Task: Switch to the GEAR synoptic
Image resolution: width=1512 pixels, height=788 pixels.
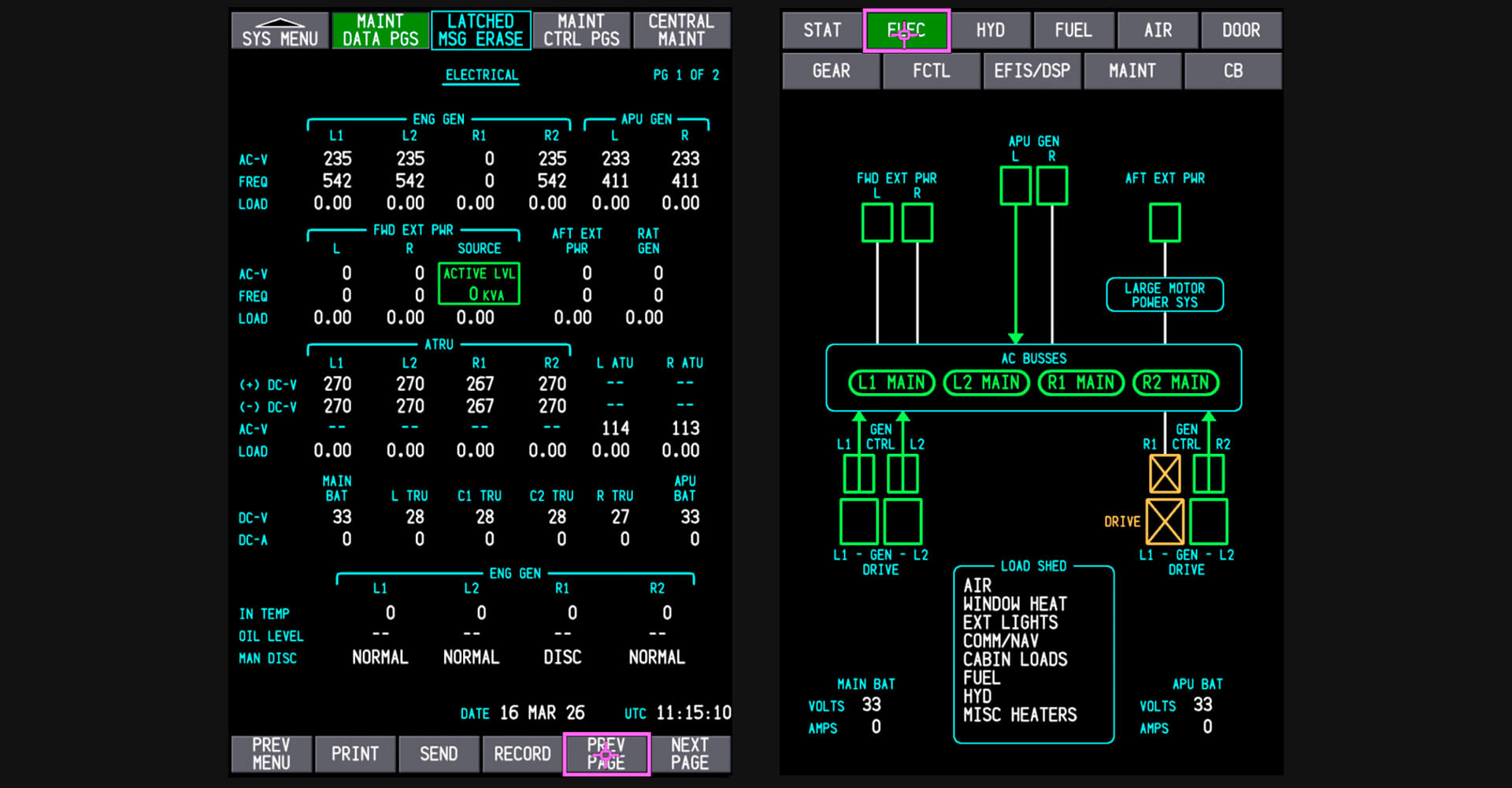Action: coord(832,71)
